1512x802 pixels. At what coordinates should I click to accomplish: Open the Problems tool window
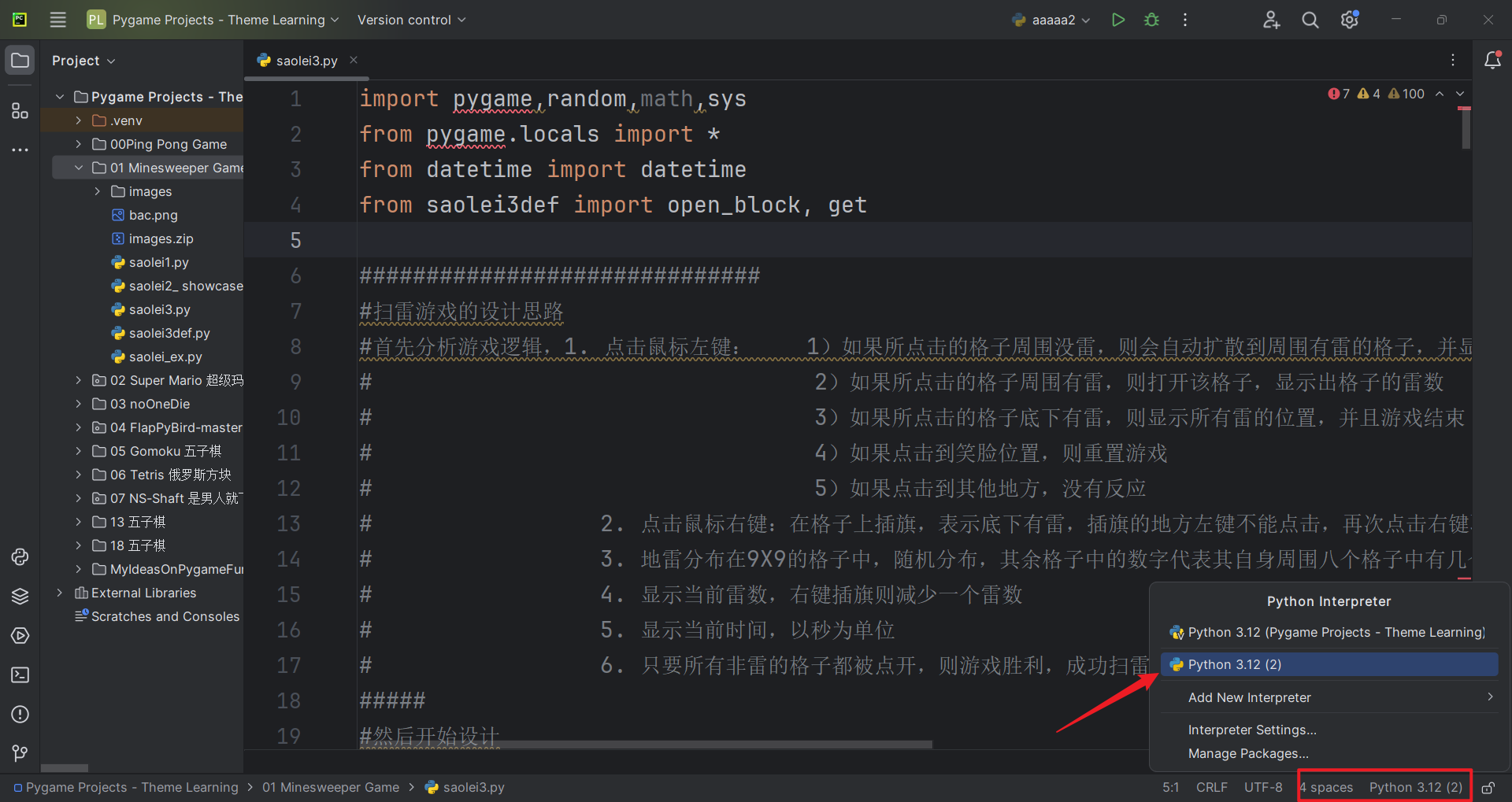tap(20, 715)
